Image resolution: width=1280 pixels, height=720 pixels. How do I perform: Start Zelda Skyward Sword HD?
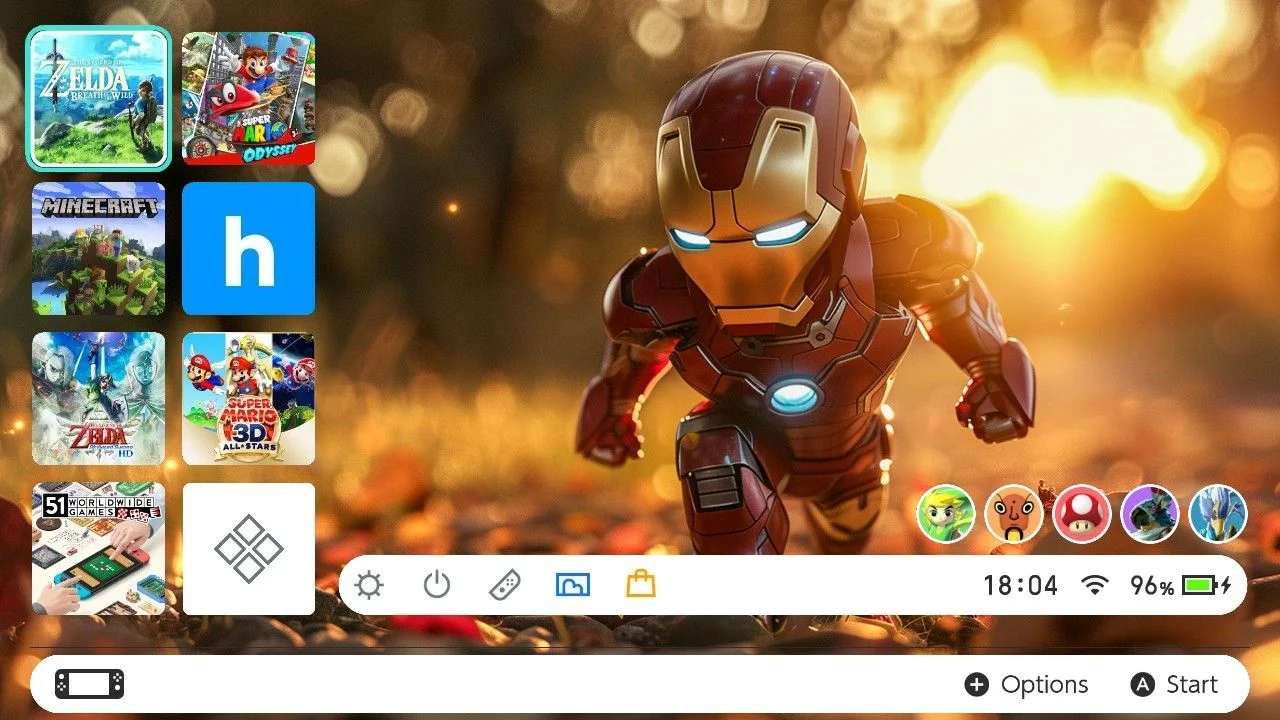(98, 398)
